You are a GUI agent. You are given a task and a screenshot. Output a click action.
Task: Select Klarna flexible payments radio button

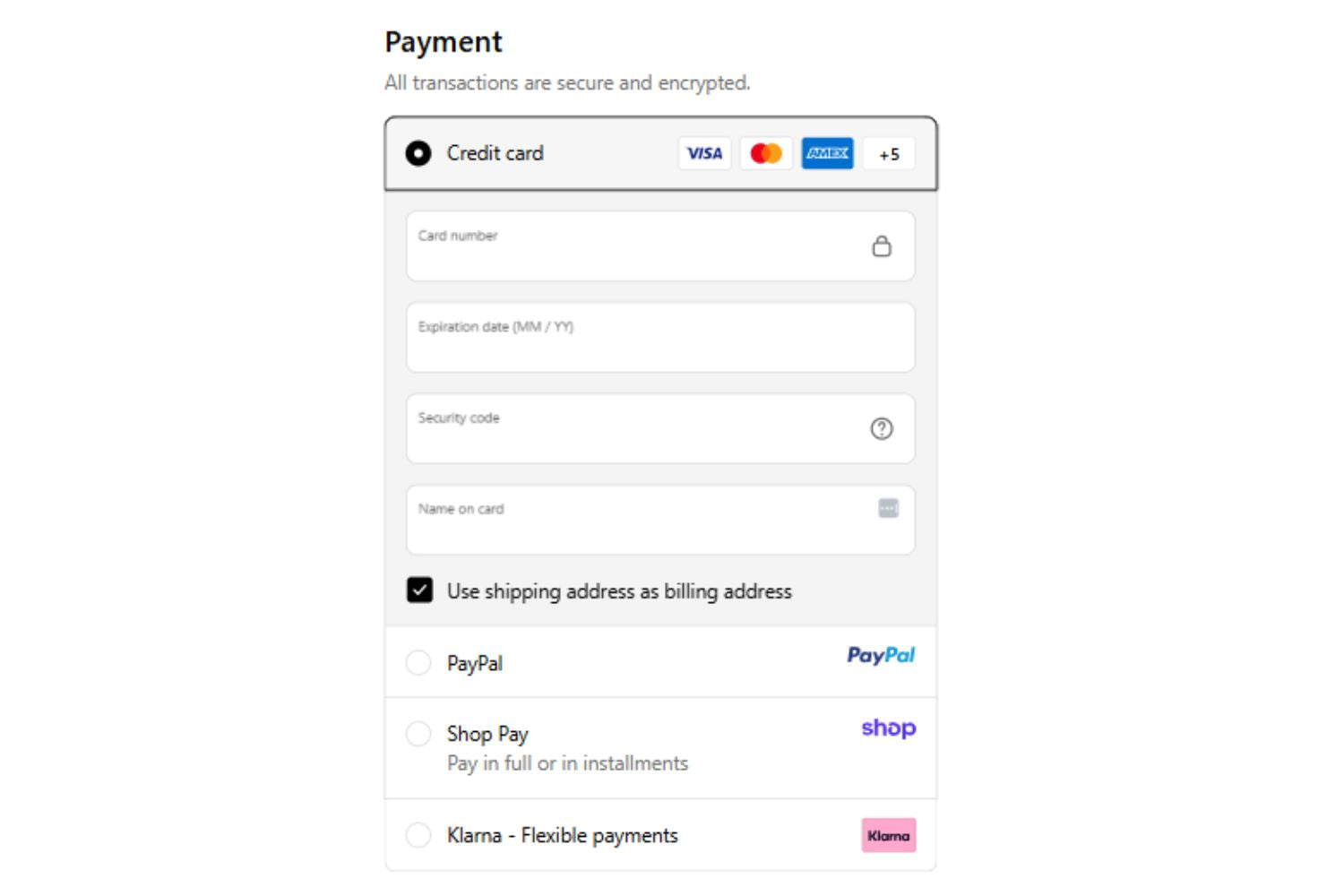418,835
